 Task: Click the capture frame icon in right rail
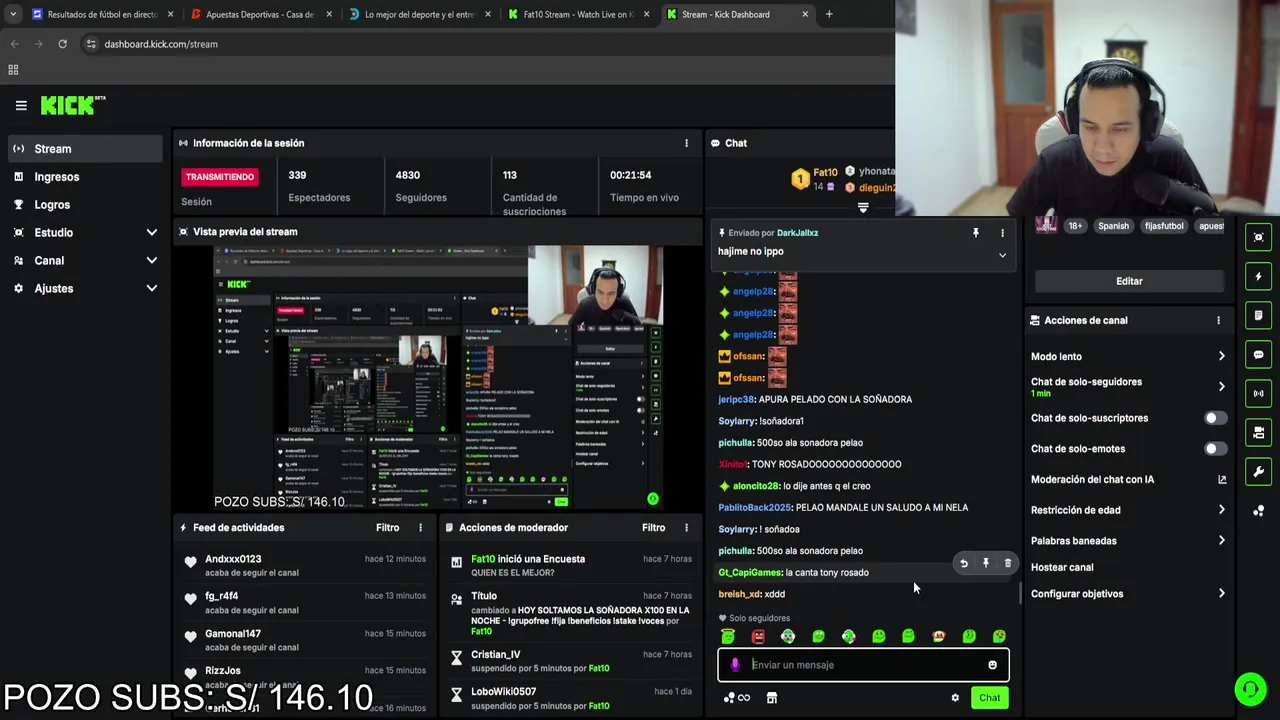pos(1258,237)
